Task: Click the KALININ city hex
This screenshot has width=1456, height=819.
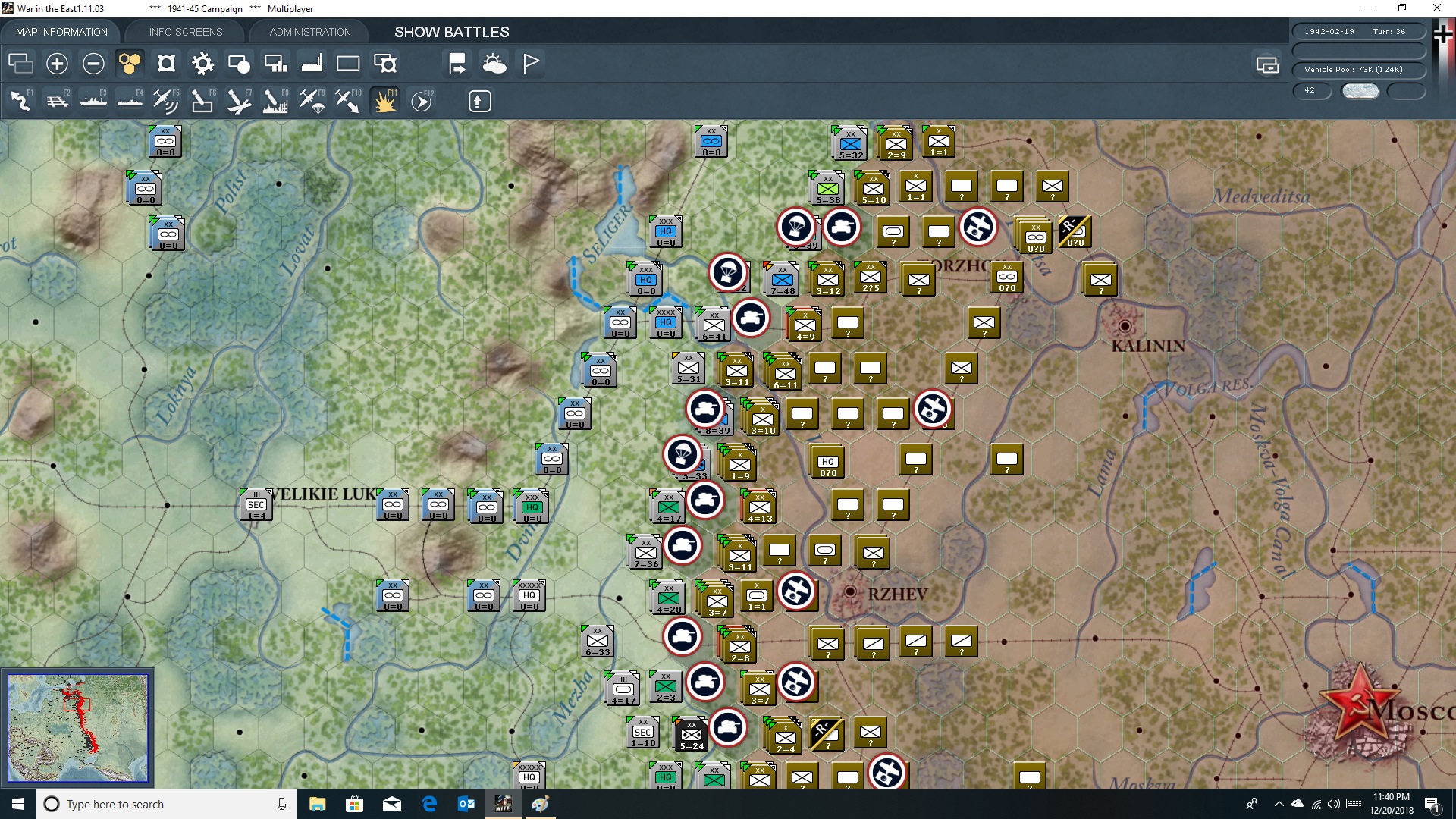Action: [x=1125, y=326]
